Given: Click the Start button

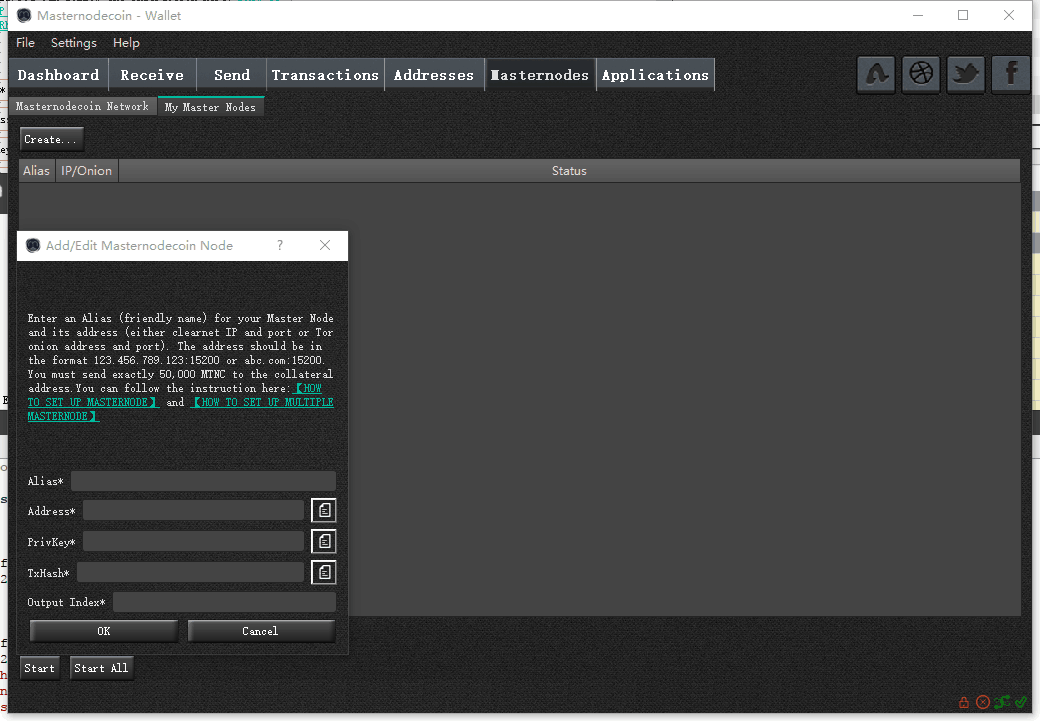Looking at the screenshot, I should pyautogui.click(x=40, y=668).
